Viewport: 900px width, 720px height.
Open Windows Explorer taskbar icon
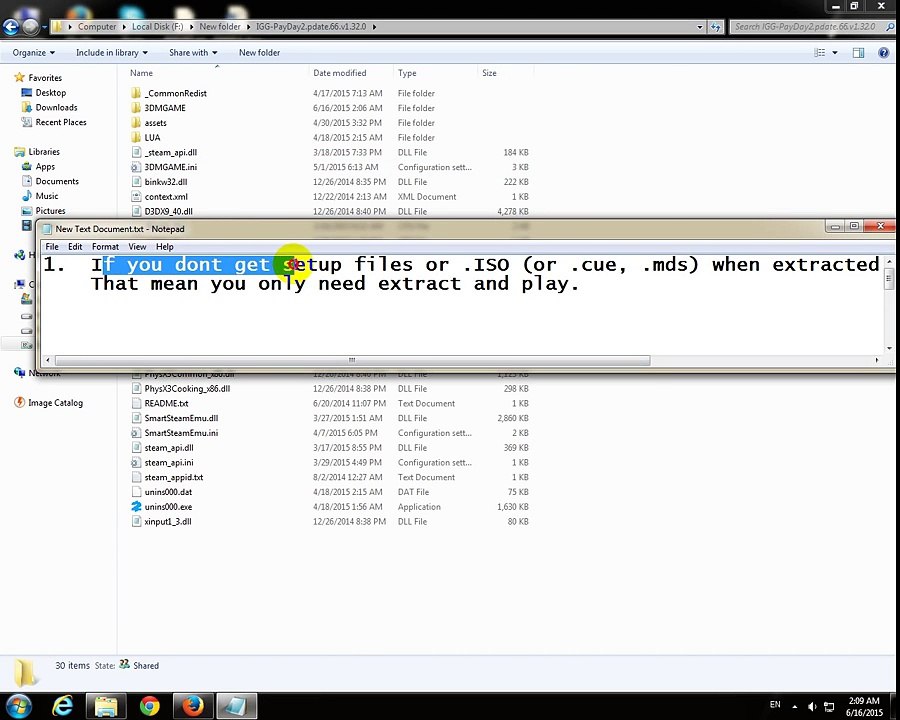click(106, 706)
